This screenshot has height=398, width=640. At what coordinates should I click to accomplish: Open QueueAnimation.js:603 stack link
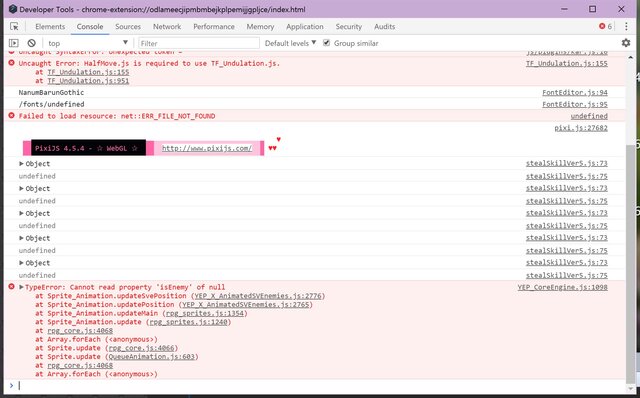(151, 356)
